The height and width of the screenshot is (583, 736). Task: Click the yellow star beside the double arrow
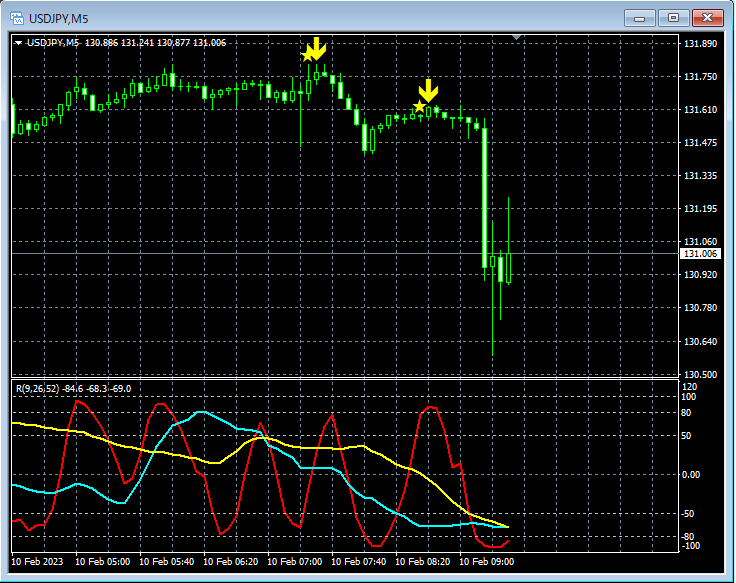307,55
